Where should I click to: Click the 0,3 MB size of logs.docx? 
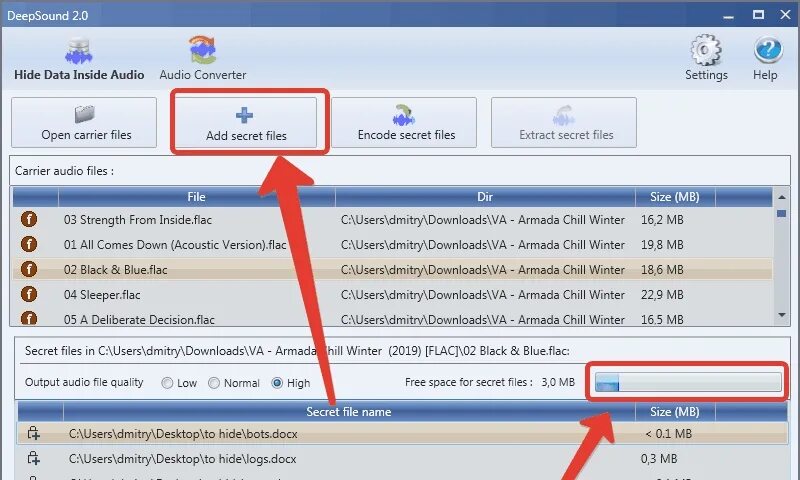[659, 459]
